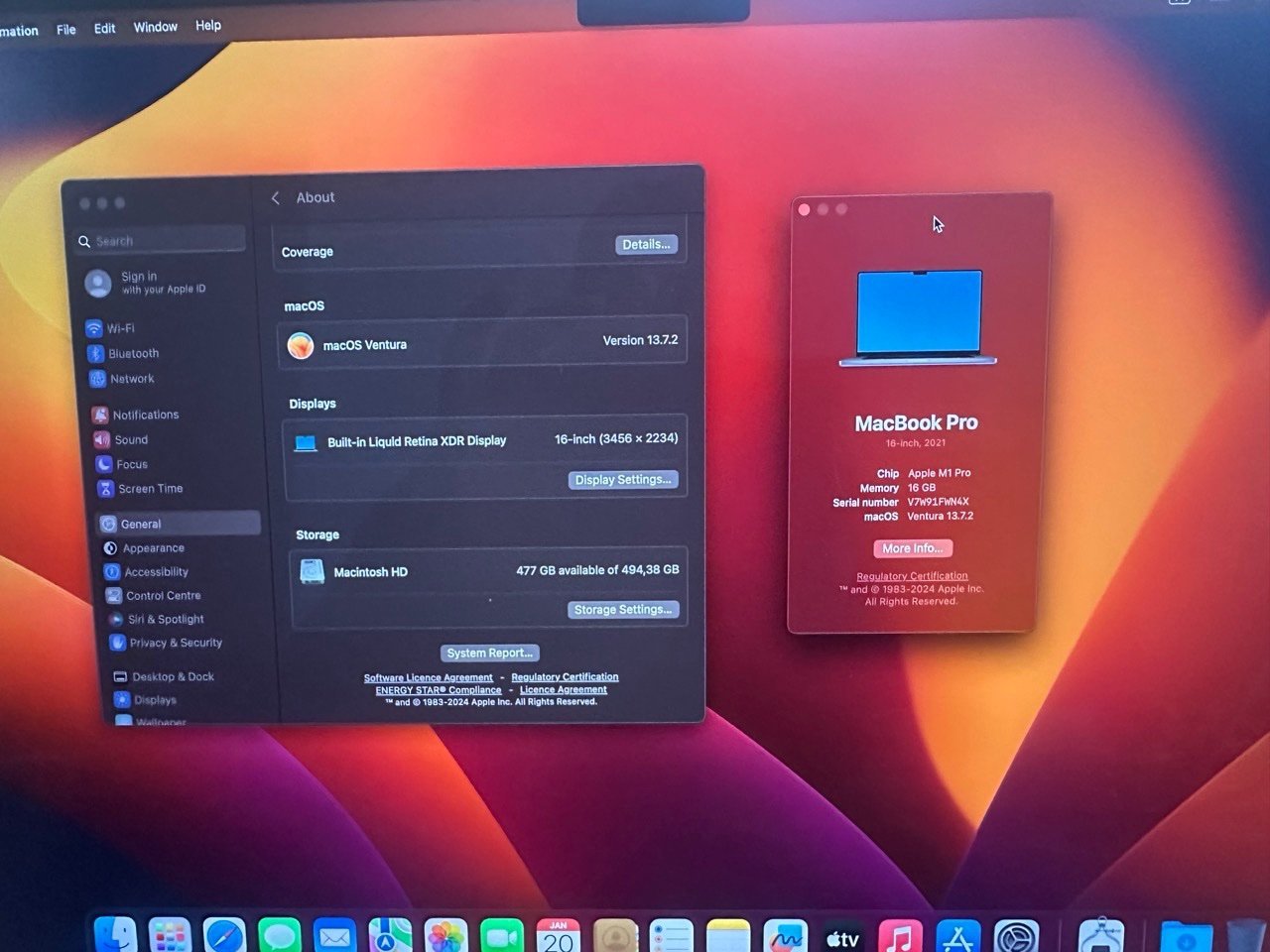
Task: Click the Apple M1 Pro chip value
Action: (940, 473)
